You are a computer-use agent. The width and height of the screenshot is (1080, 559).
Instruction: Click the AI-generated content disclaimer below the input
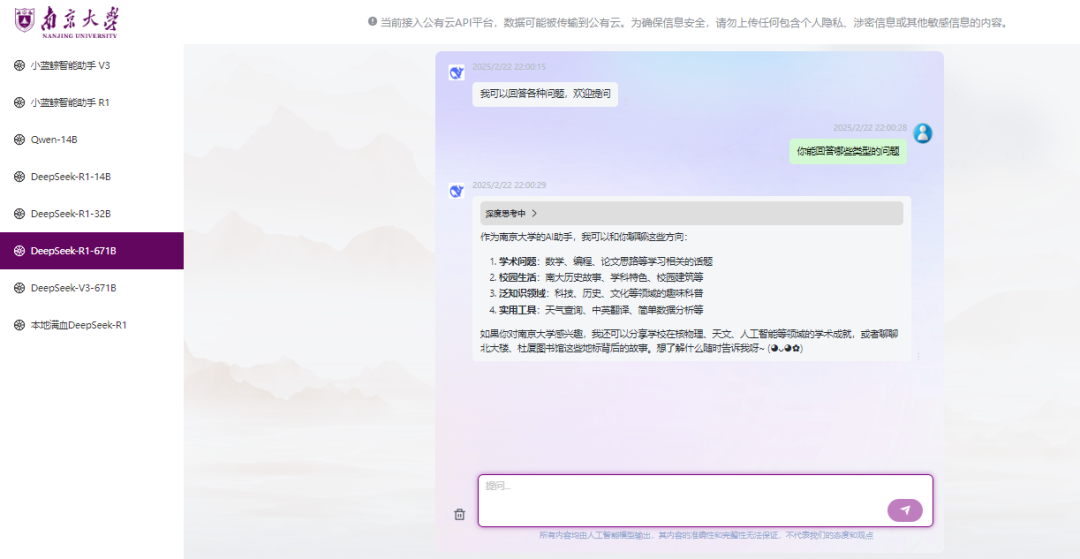point(706,535)
